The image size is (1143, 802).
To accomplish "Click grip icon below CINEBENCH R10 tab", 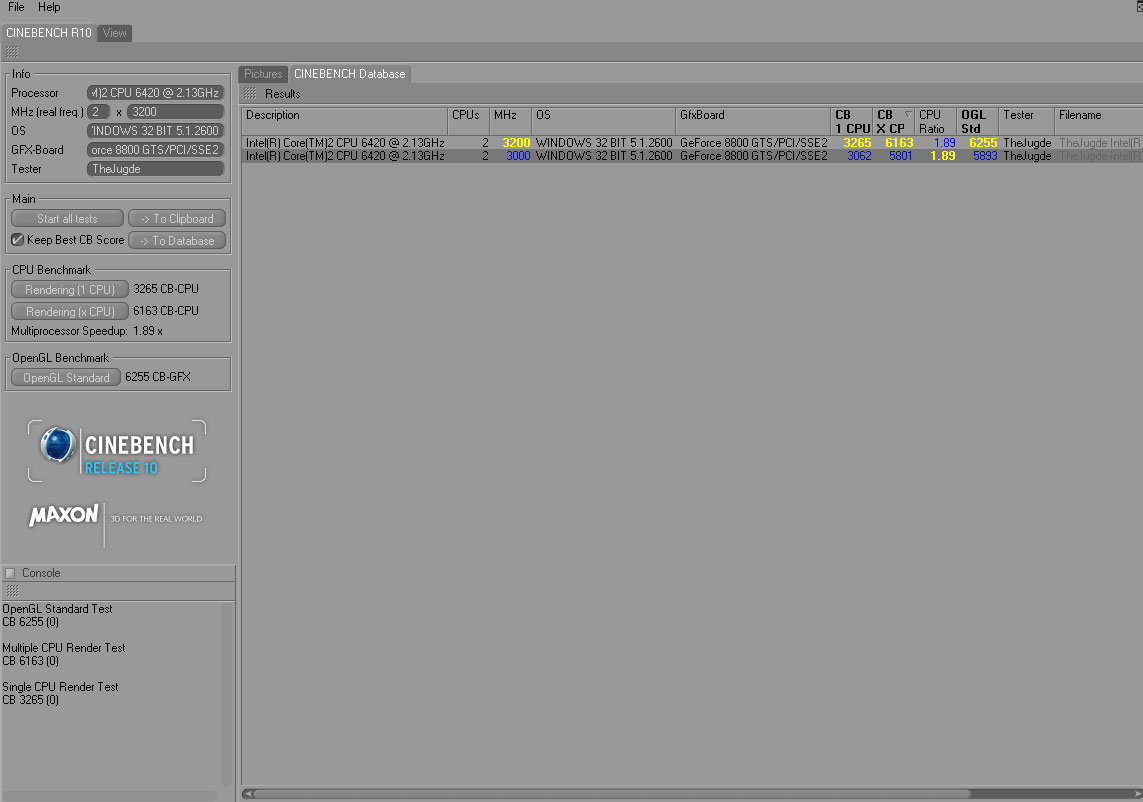I will tap(12, 52).
